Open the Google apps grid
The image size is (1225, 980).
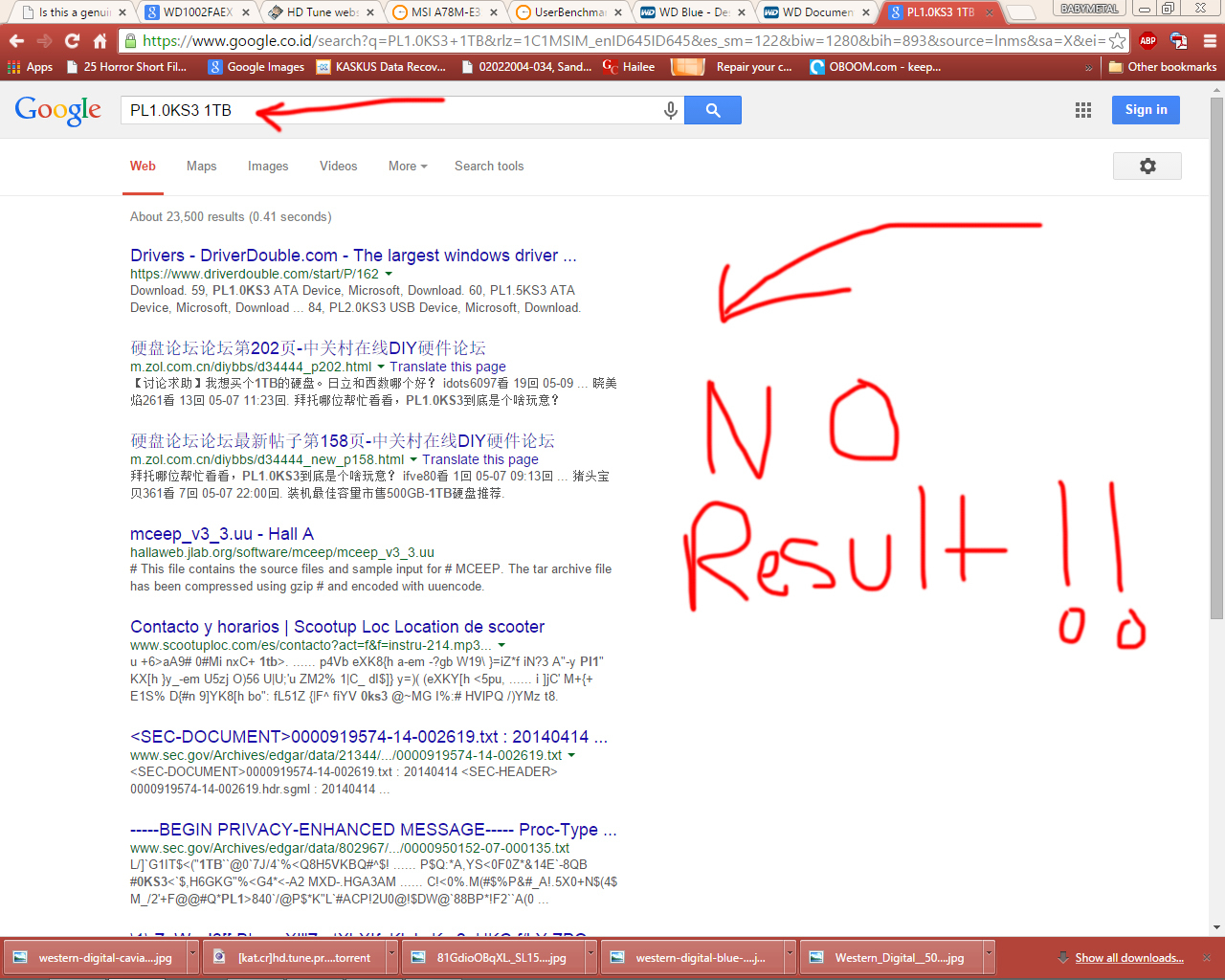pyautogui.click(x=1083, y=110)
